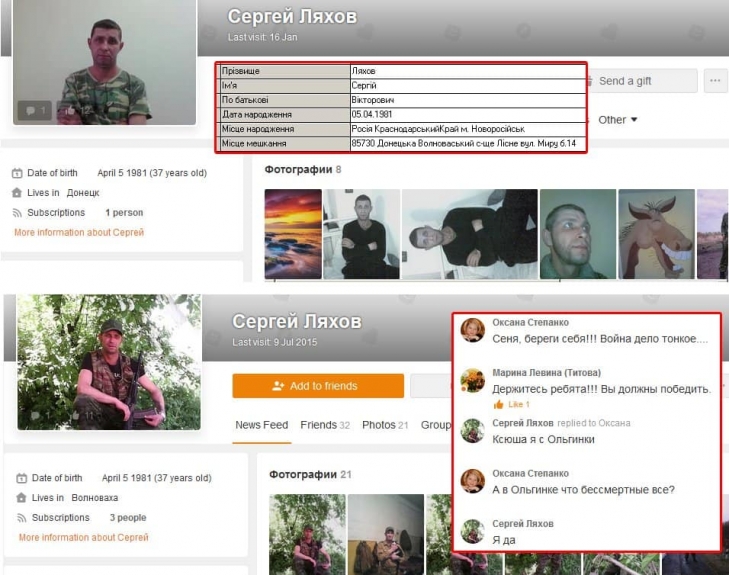729x575 pixels.
Task: Open the cartoon moose photo thumbnail
Action: coord(656,234)
